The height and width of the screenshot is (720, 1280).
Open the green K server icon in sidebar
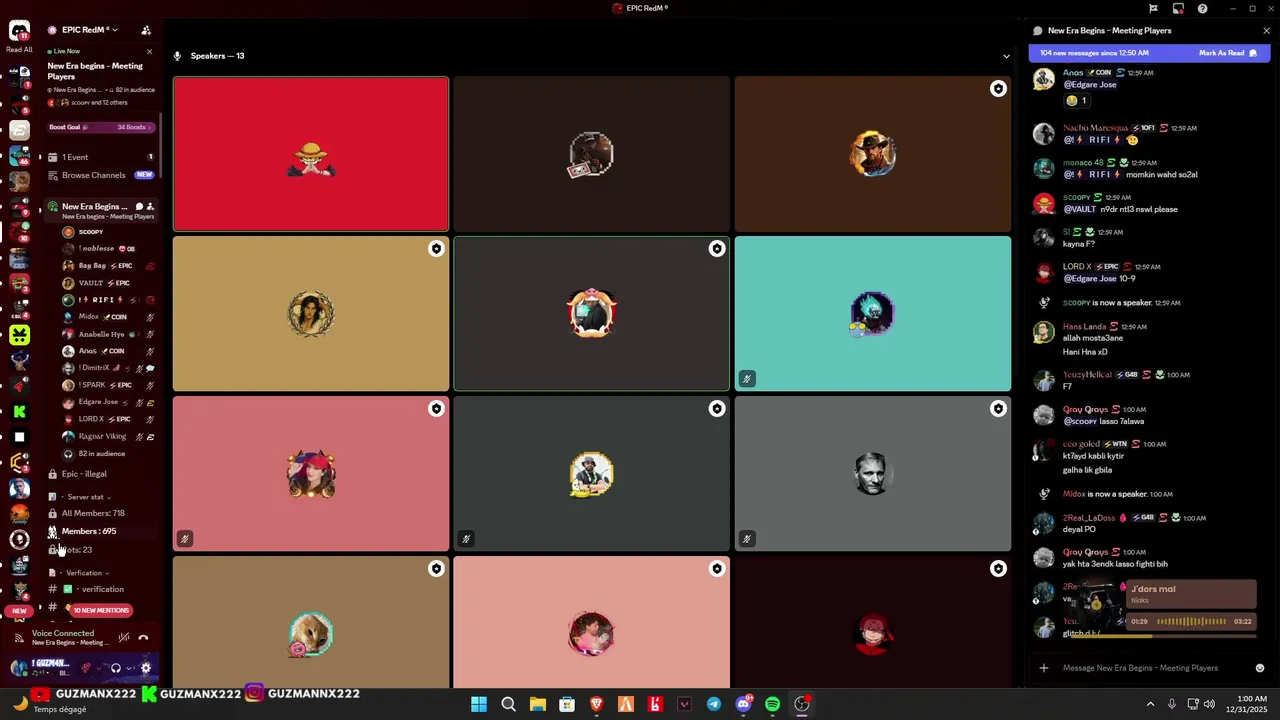19,411
